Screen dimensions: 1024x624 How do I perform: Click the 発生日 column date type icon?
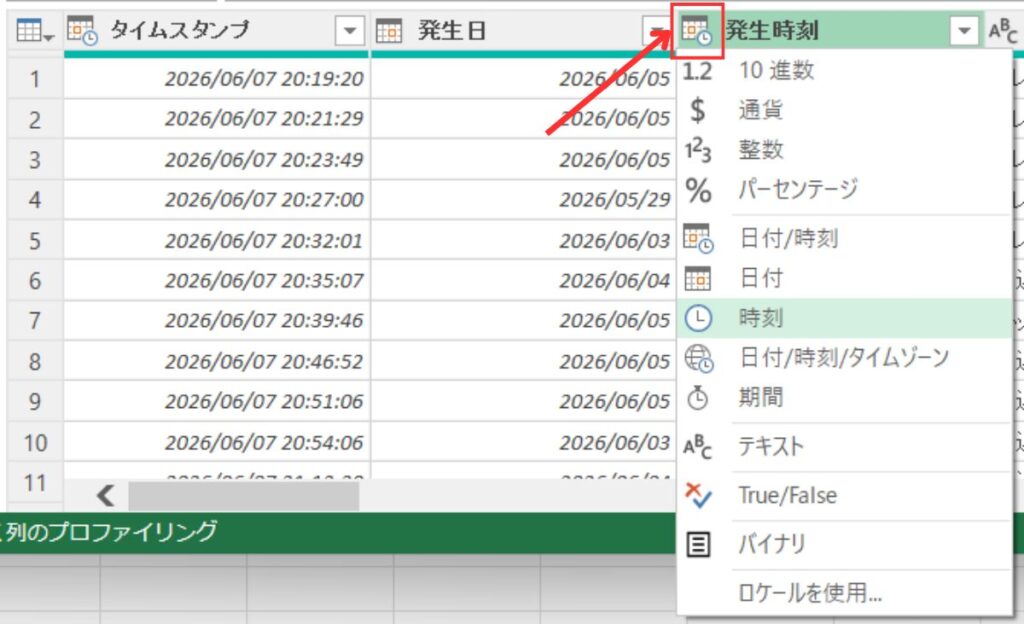tap(389, 31)
